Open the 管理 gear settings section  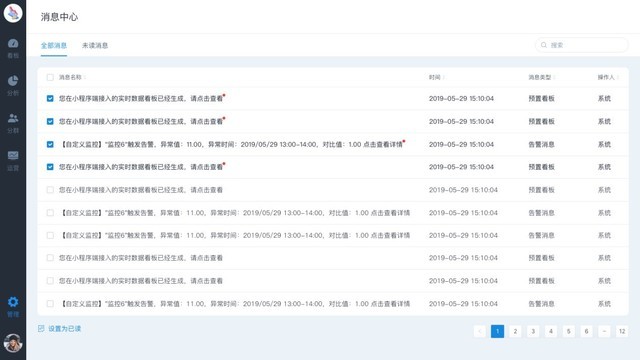pos(13,307)
